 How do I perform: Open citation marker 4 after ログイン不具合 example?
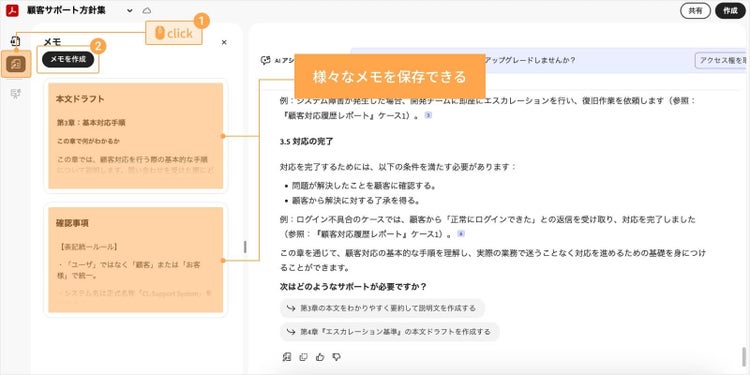(x=461, y=234)
